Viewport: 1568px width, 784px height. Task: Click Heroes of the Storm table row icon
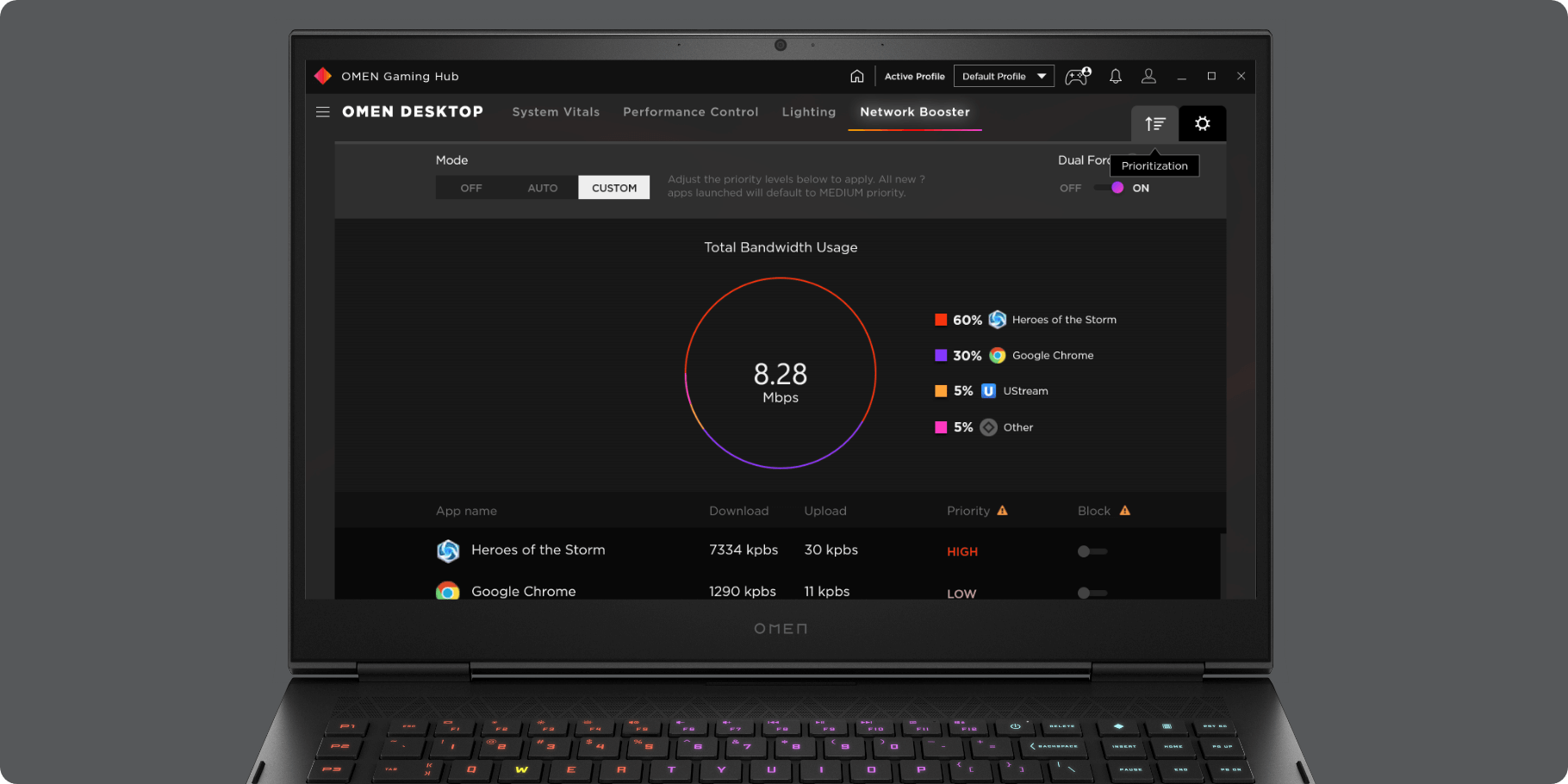[x=448, y=551]
